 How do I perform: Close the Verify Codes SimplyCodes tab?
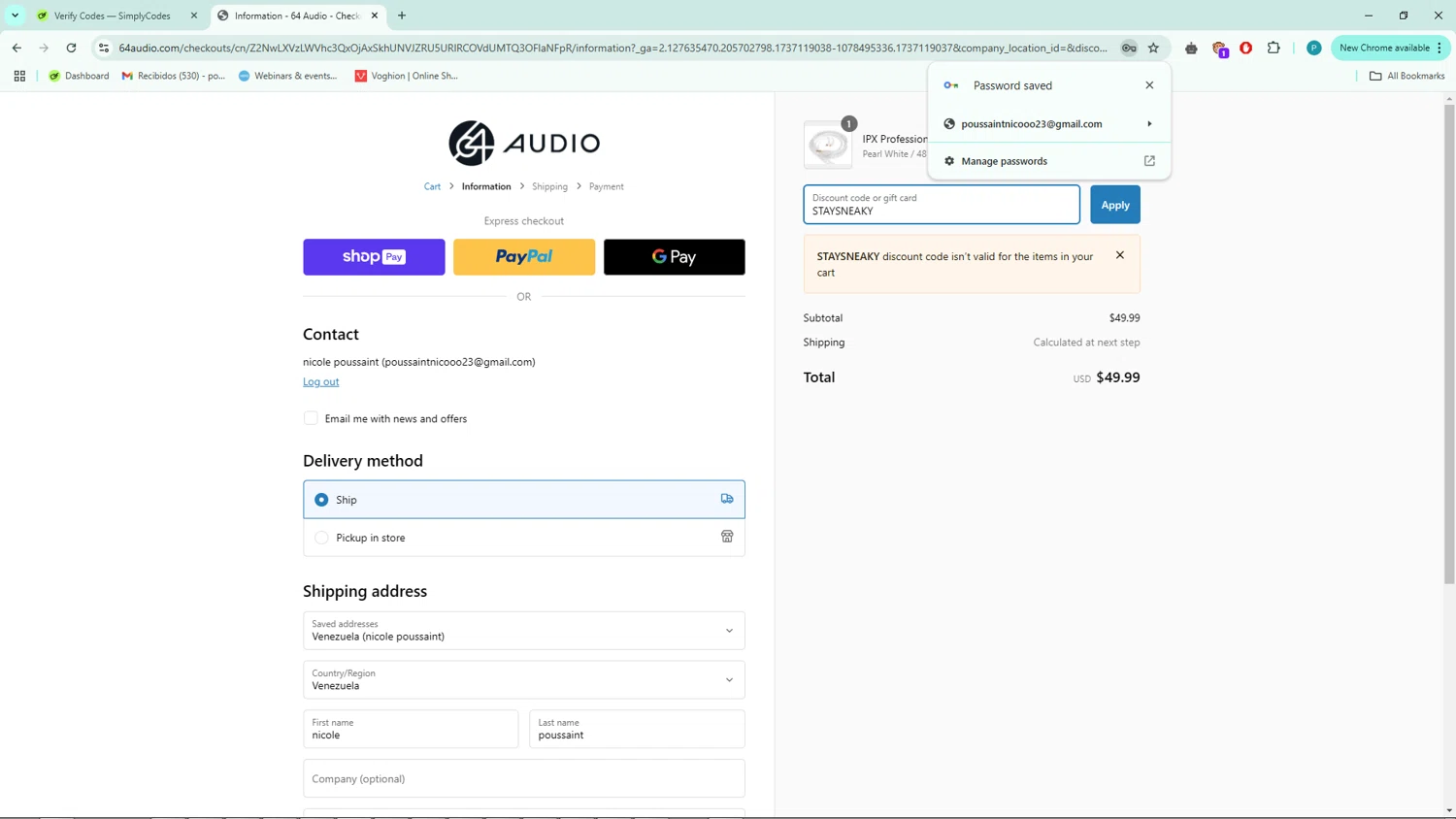click(194, 16)
